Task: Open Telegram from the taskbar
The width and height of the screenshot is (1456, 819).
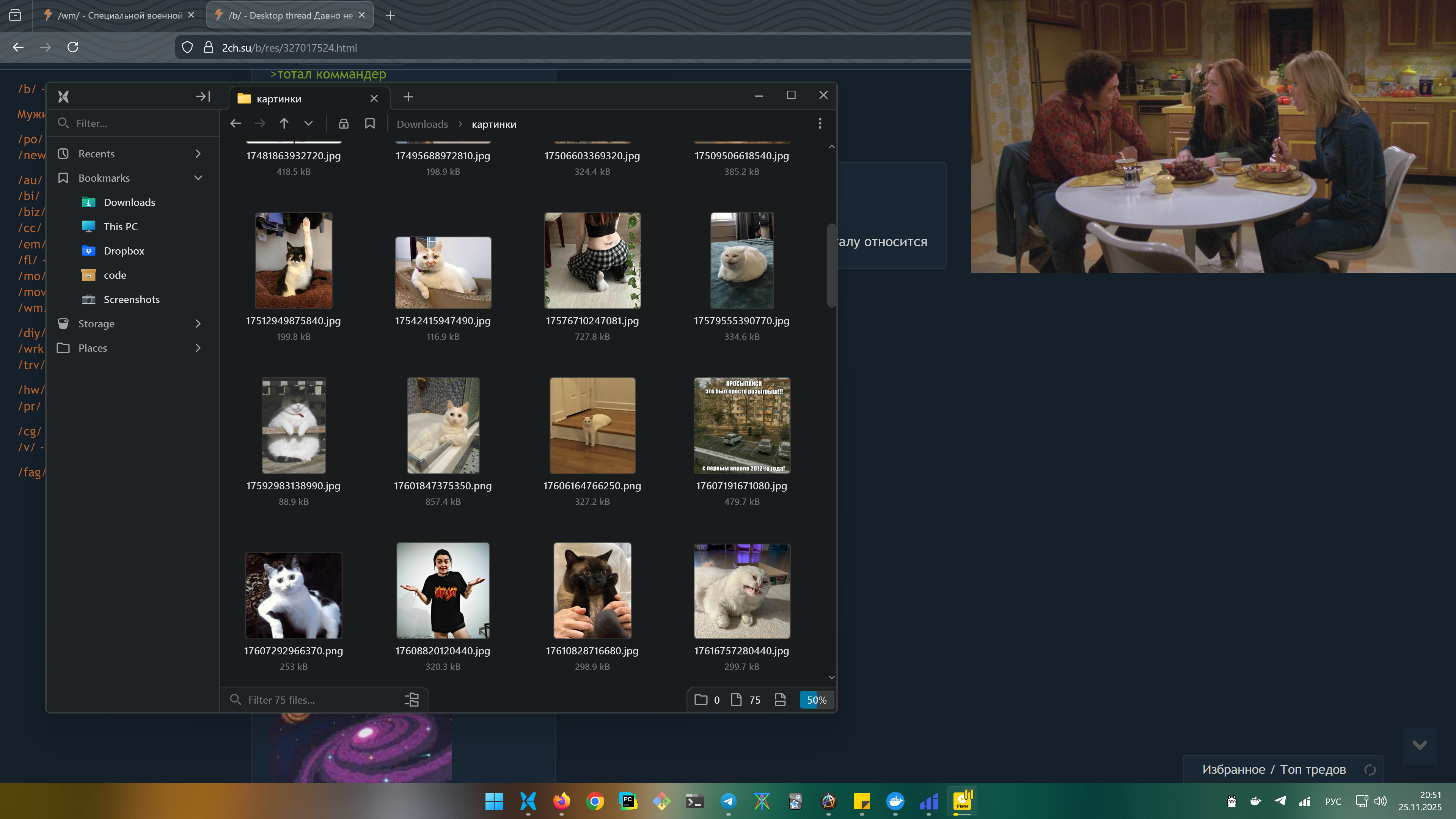Action: 729,801
